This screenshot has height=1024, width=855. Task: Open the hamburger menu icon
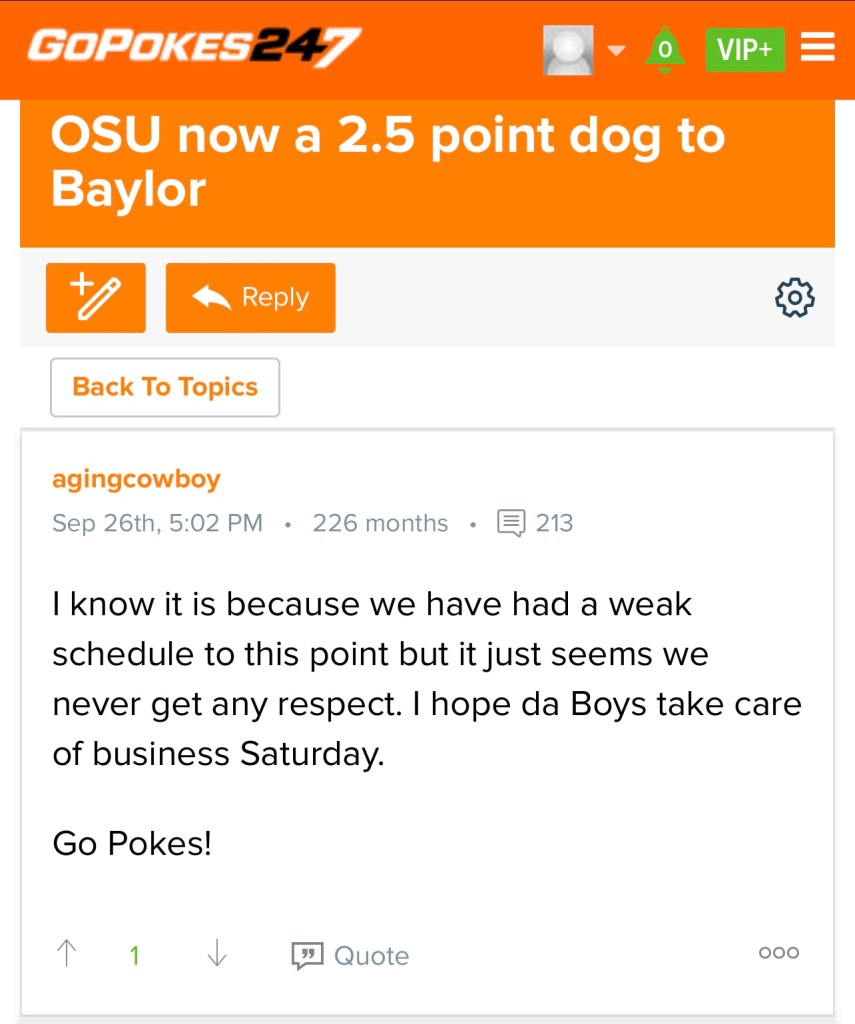tap(818, 48)
